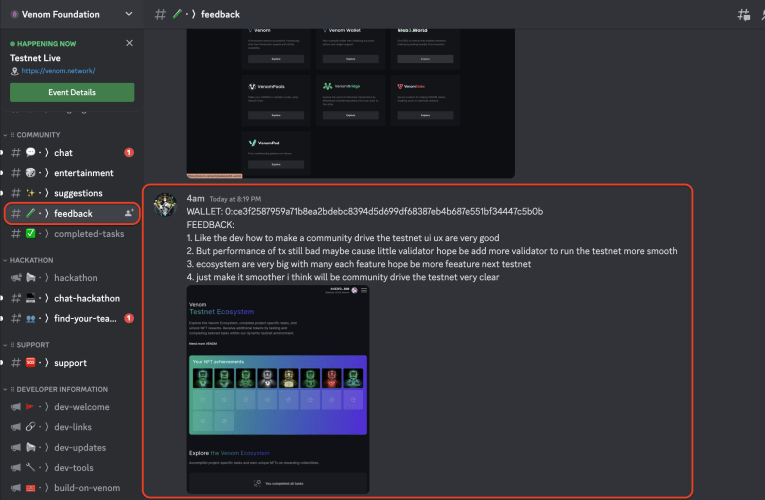This screenshot has height=500, width=765.
Task: Click the chat channel unread badge
Action: tap(129, 153)
